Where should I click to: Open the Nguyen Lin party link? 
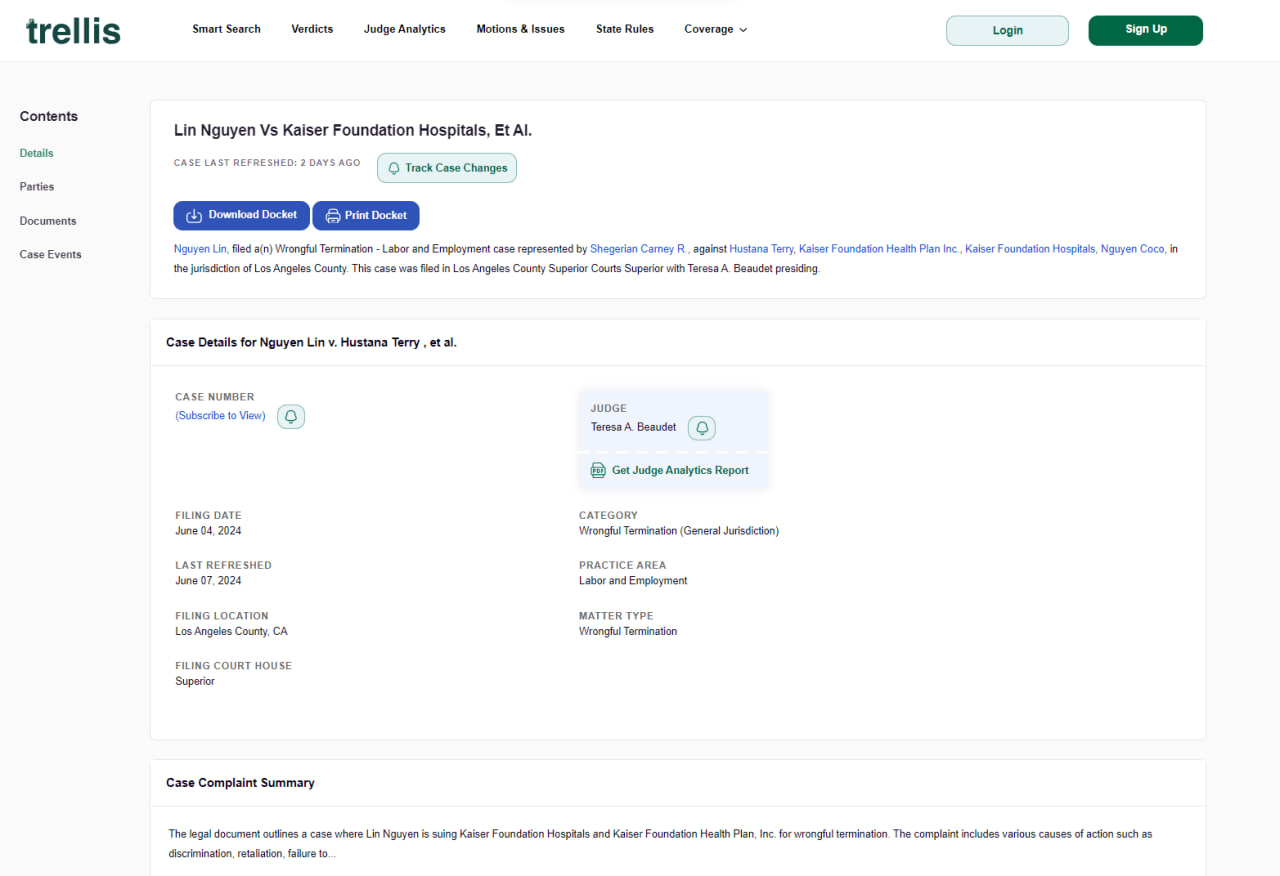(201, 249)
